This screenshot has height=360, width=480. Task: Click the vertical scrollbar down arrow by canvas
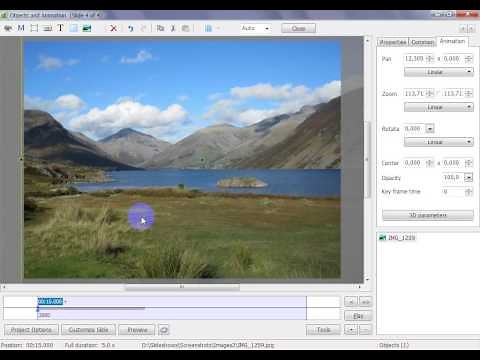tap(368, 279)
